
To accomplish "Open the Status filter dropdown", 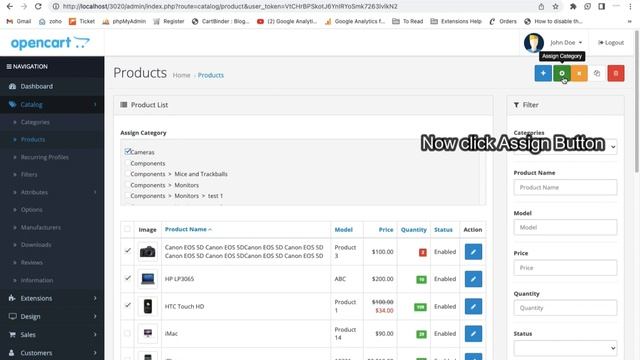I will click(565, 348).
